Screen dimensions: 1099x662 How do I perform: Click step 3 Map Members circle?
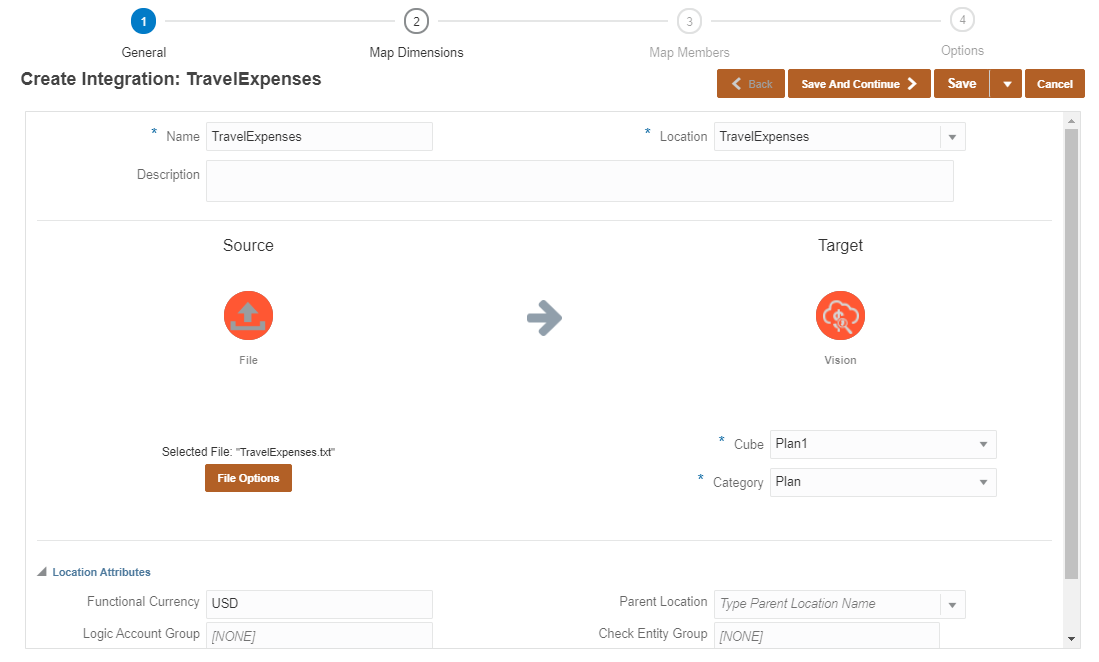pos(689,21)
